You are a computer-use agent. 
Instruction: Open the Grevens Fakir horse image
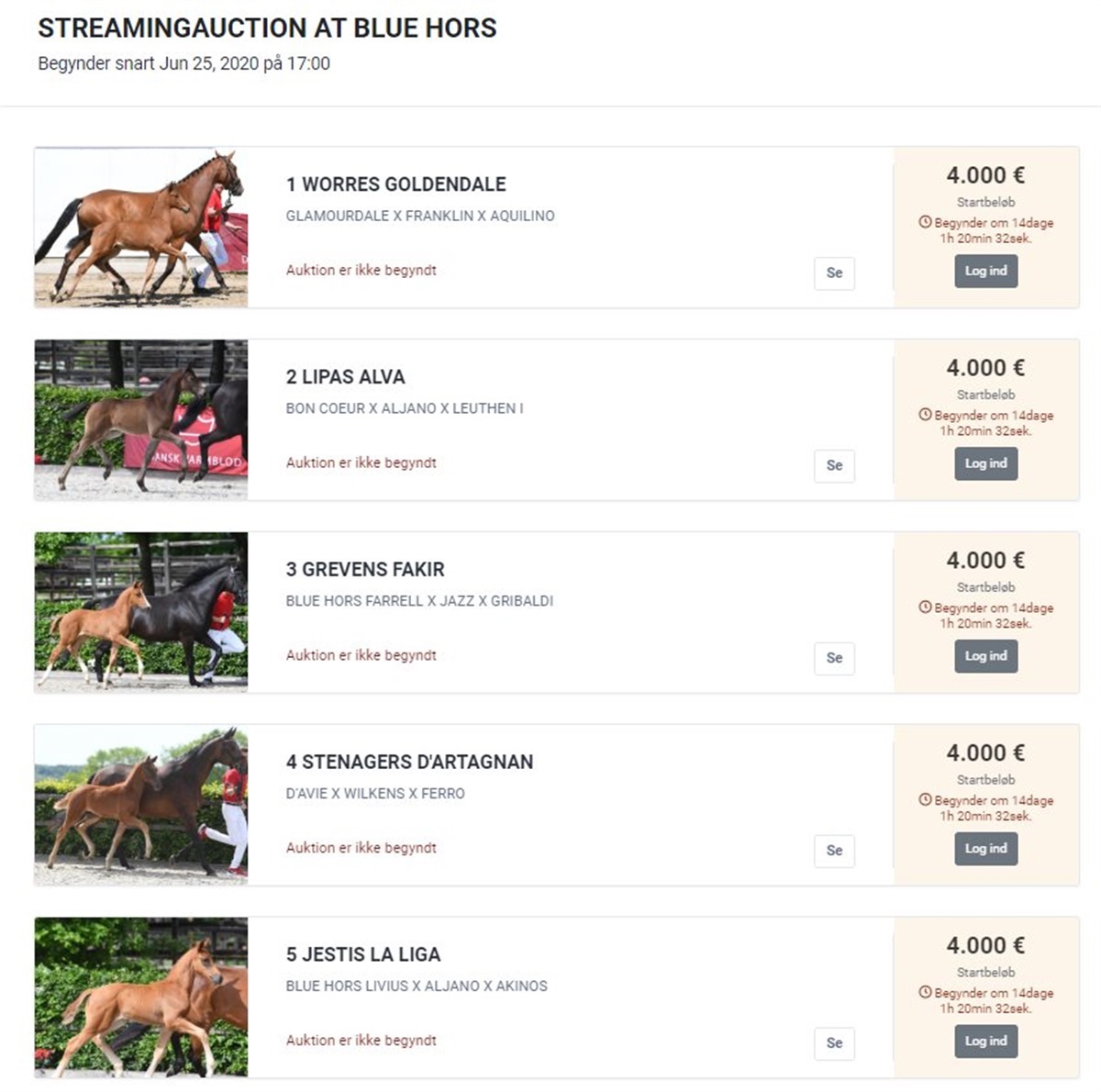tap(141, 613)
